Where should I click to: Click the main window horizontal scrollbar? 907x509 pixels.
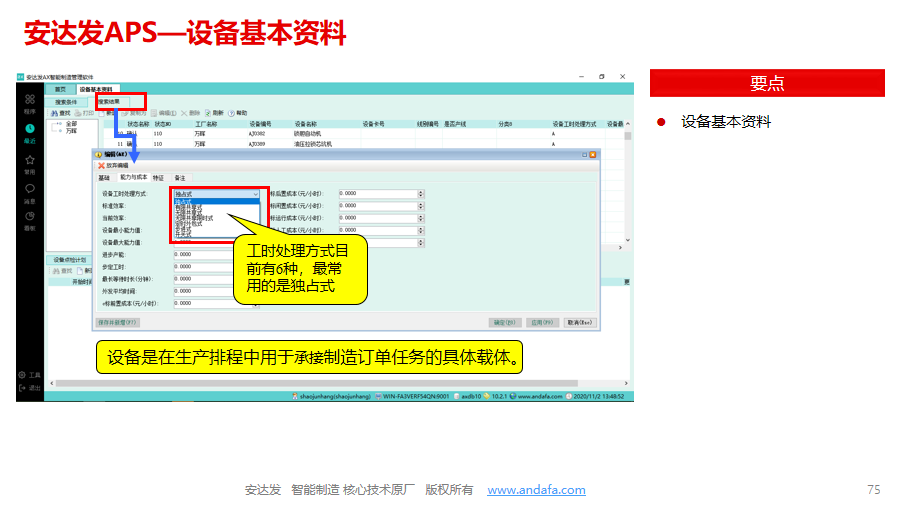click(x=316, y=383)
